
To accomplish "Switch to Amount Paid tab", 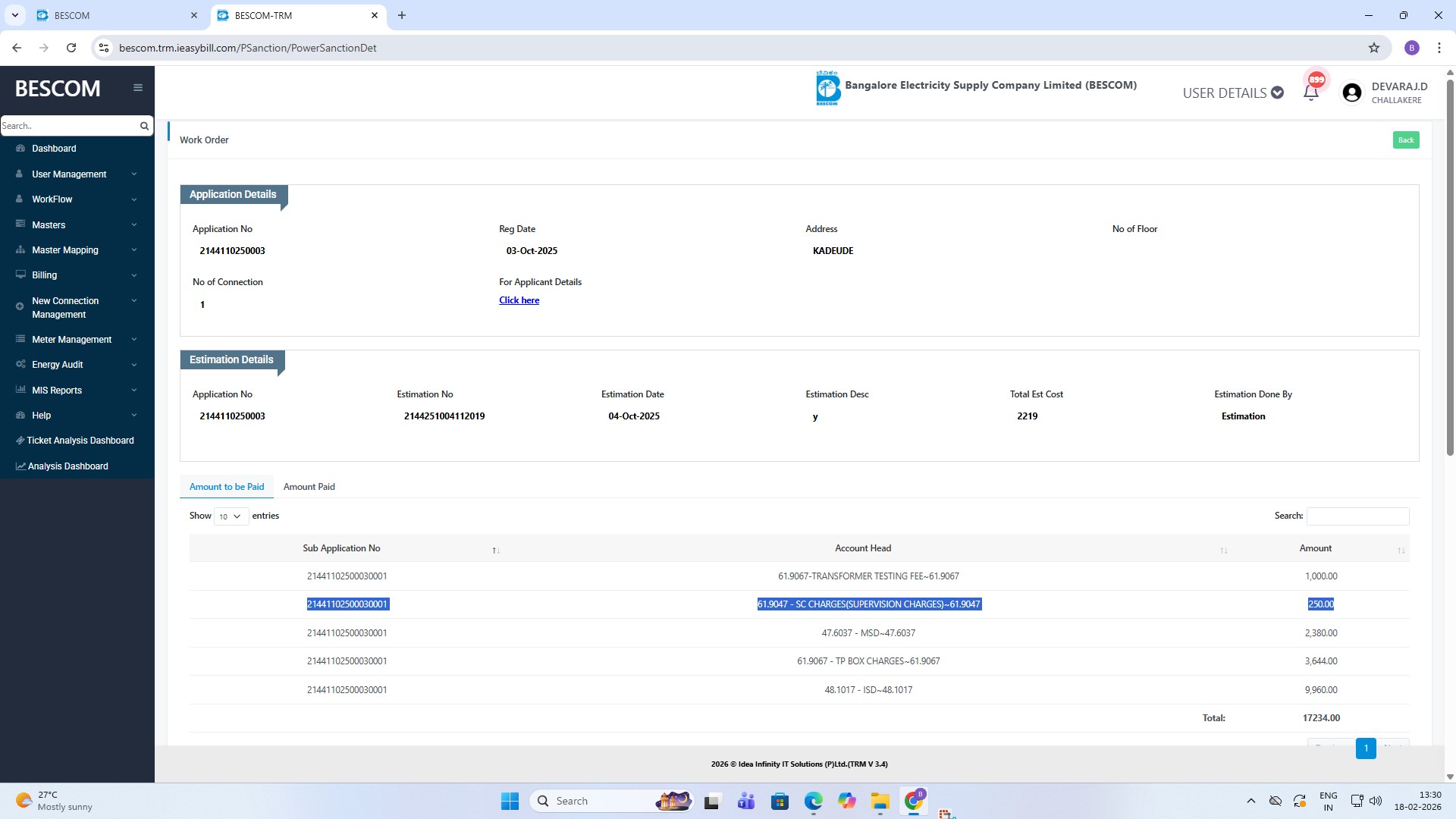I will pos(309,487).
